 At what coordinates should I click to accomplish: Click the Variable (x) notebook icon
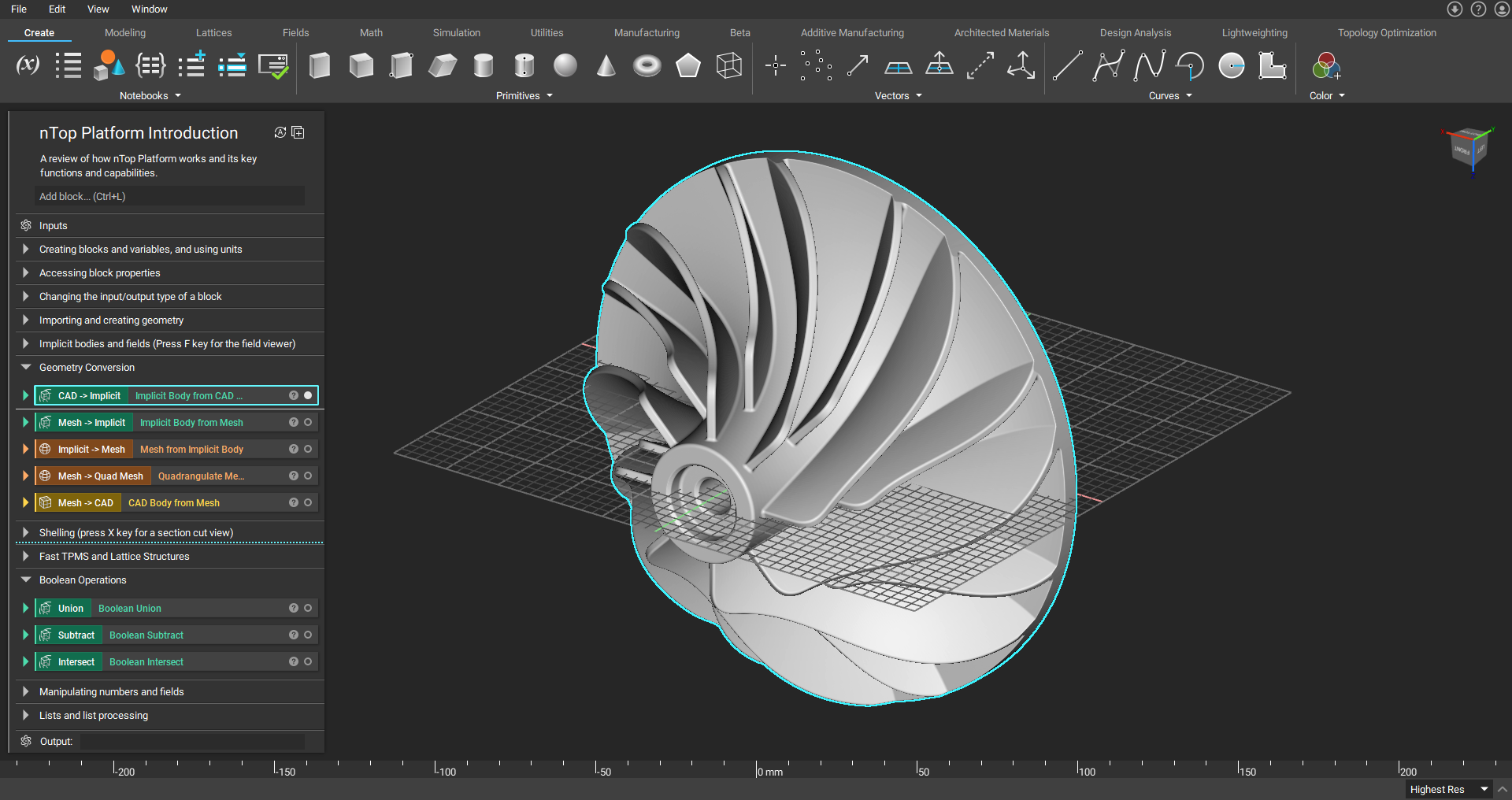pos(28,65)
